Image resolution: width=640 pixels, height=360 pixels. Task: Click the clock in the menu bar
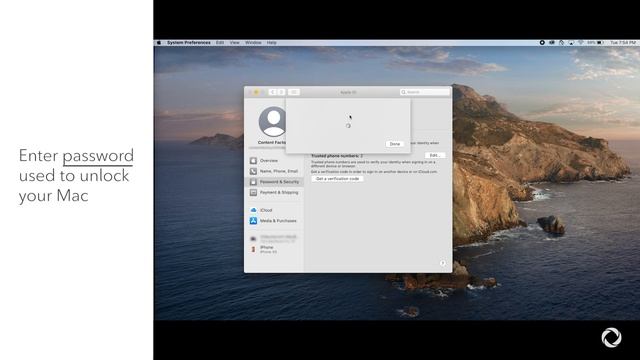[x=623, y=42]
